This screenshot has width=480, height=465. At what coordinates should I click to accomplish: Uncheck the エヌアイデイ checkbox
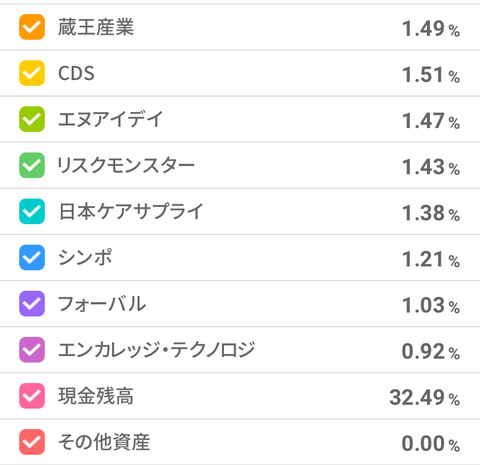(x=32, y=119)
